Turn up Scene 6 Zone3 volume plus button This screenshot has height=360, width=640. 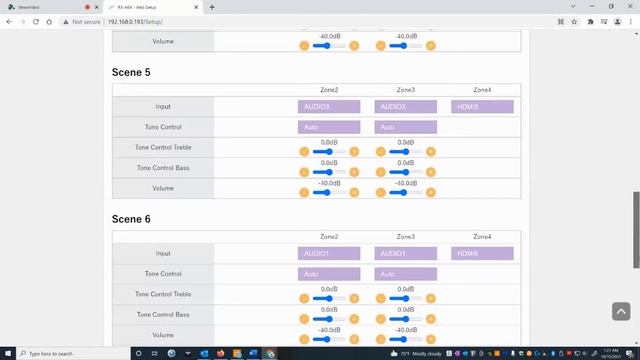tap(431, 339)
